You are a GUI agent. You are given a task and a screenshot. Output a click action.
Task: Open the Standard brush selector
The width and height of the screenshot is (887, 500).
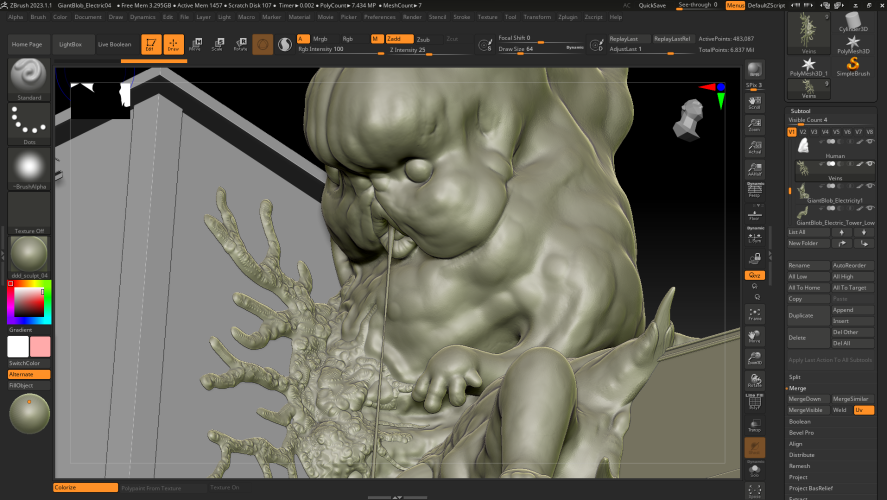pyautogui.click(x=29, y=79)
